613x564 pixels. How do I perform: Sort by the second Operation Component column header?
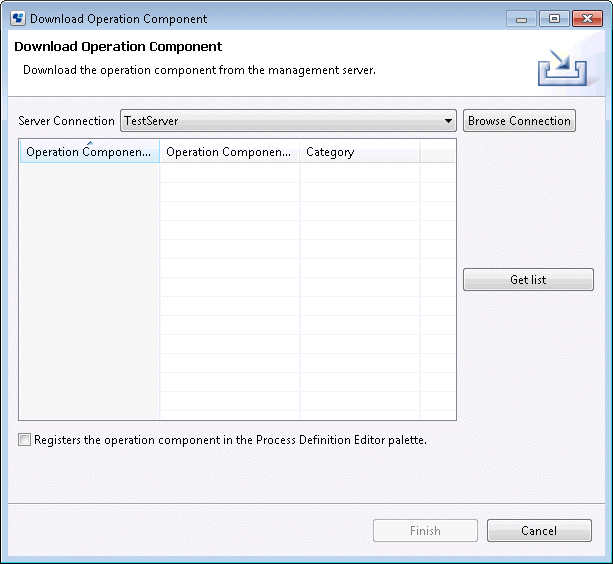coord(229,152)
